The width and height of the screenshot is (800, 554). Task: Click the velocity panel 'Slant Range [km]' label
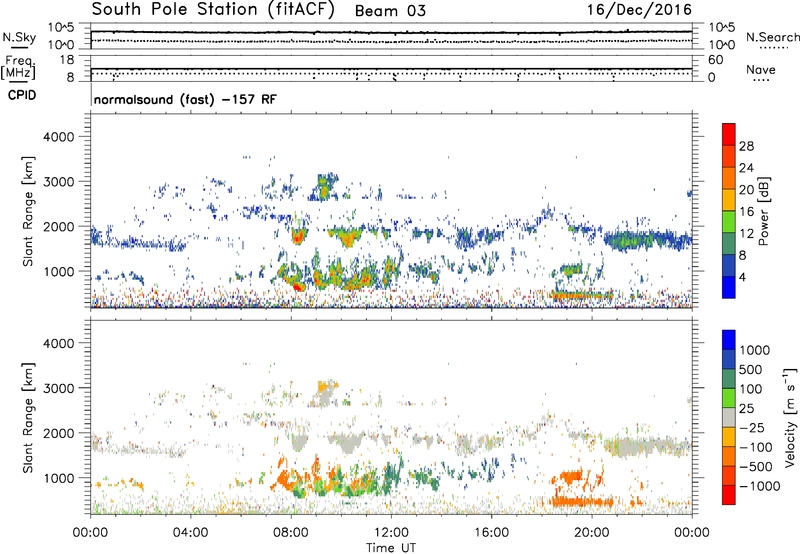[x=28, y=417]
